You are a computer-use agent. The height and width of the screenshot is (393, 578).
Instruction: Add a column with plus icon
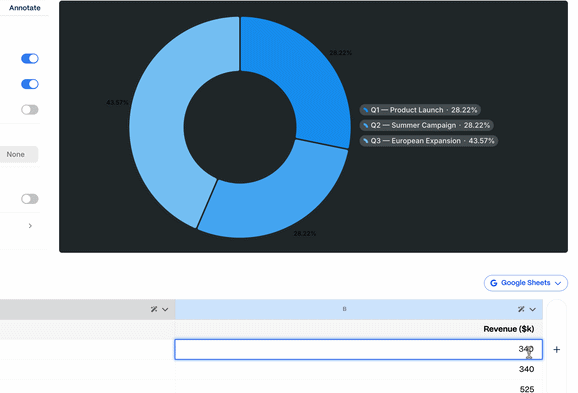click(557, 349)
